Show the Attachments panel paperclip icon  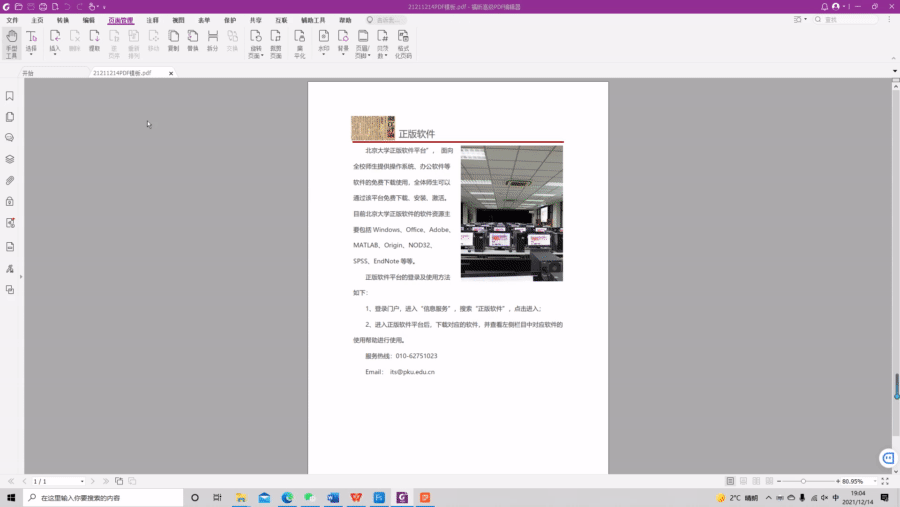point(10,181)
